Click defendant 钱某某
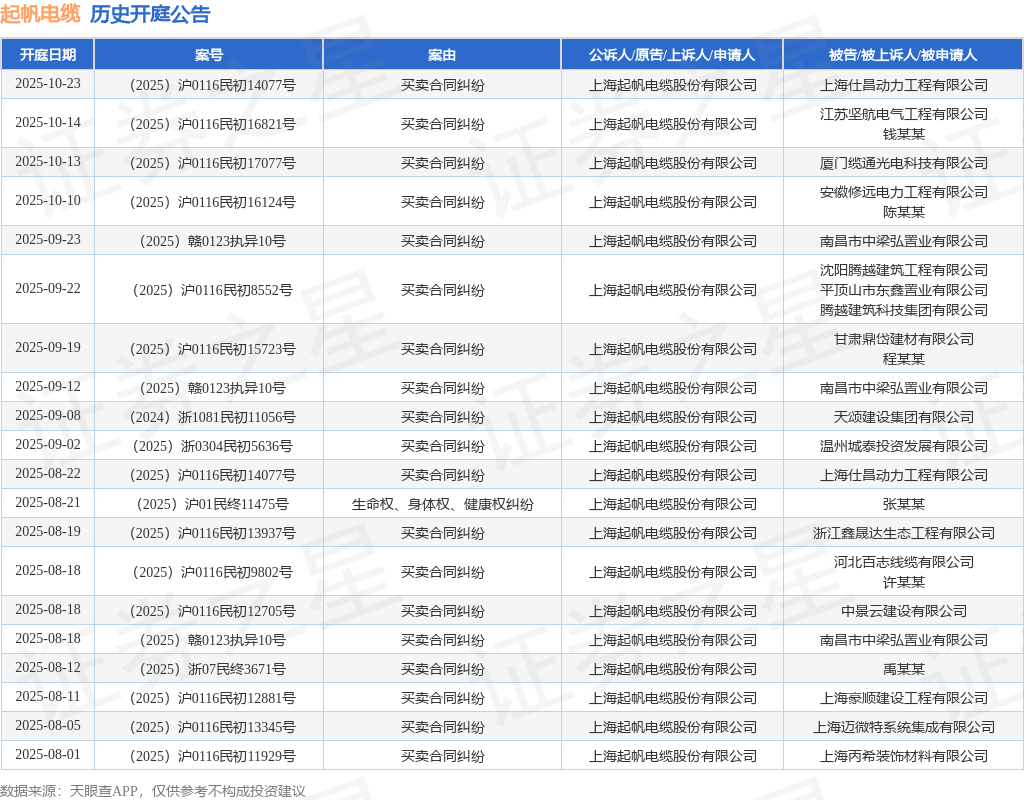Image resolution: width=1024 pixels, height=800 pixels. point(904,134)
